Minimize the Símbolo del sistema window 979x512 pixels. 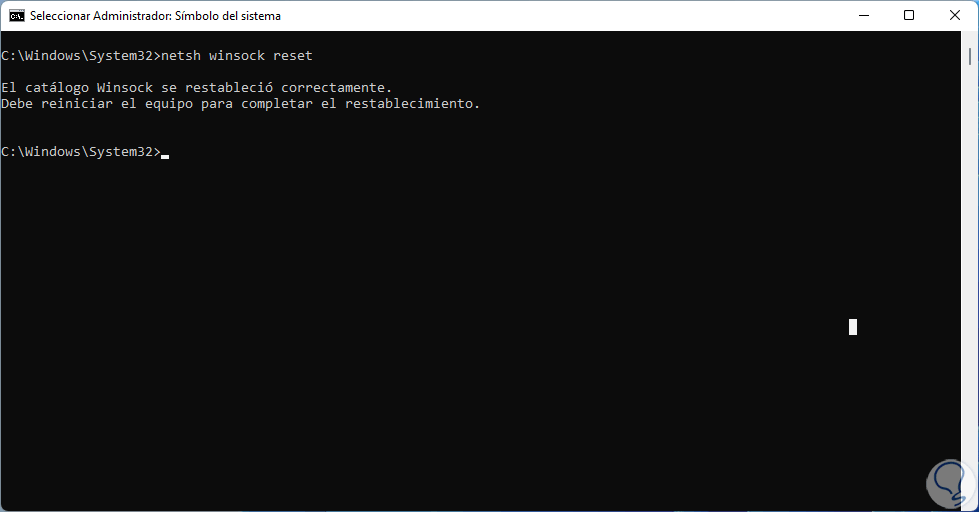[864, 16]
